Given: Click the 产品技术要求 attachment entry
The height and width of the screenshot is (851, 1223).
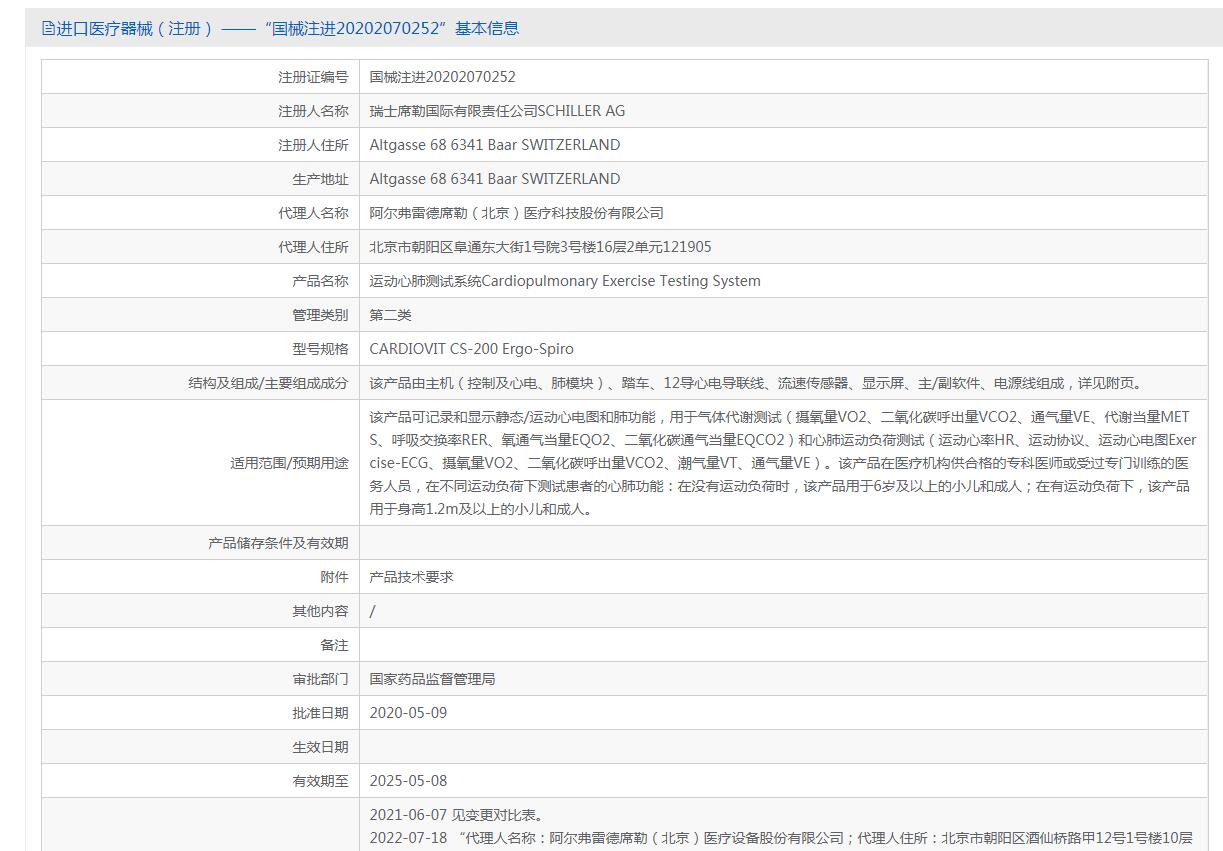Looking at the screenshot, I should (411, 577).
